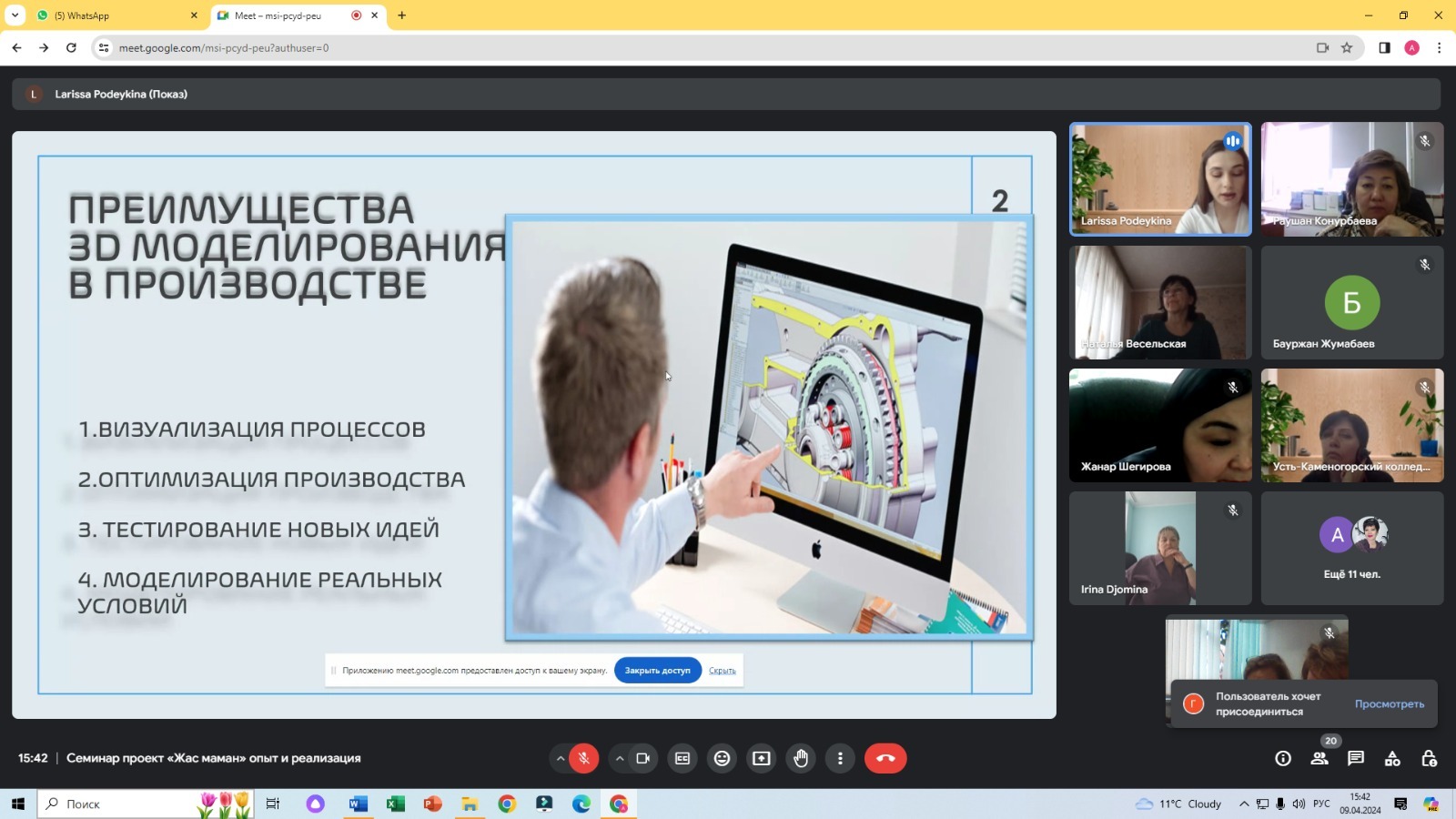Click «Скрыть» link in the sharing banner

(722, 670)
